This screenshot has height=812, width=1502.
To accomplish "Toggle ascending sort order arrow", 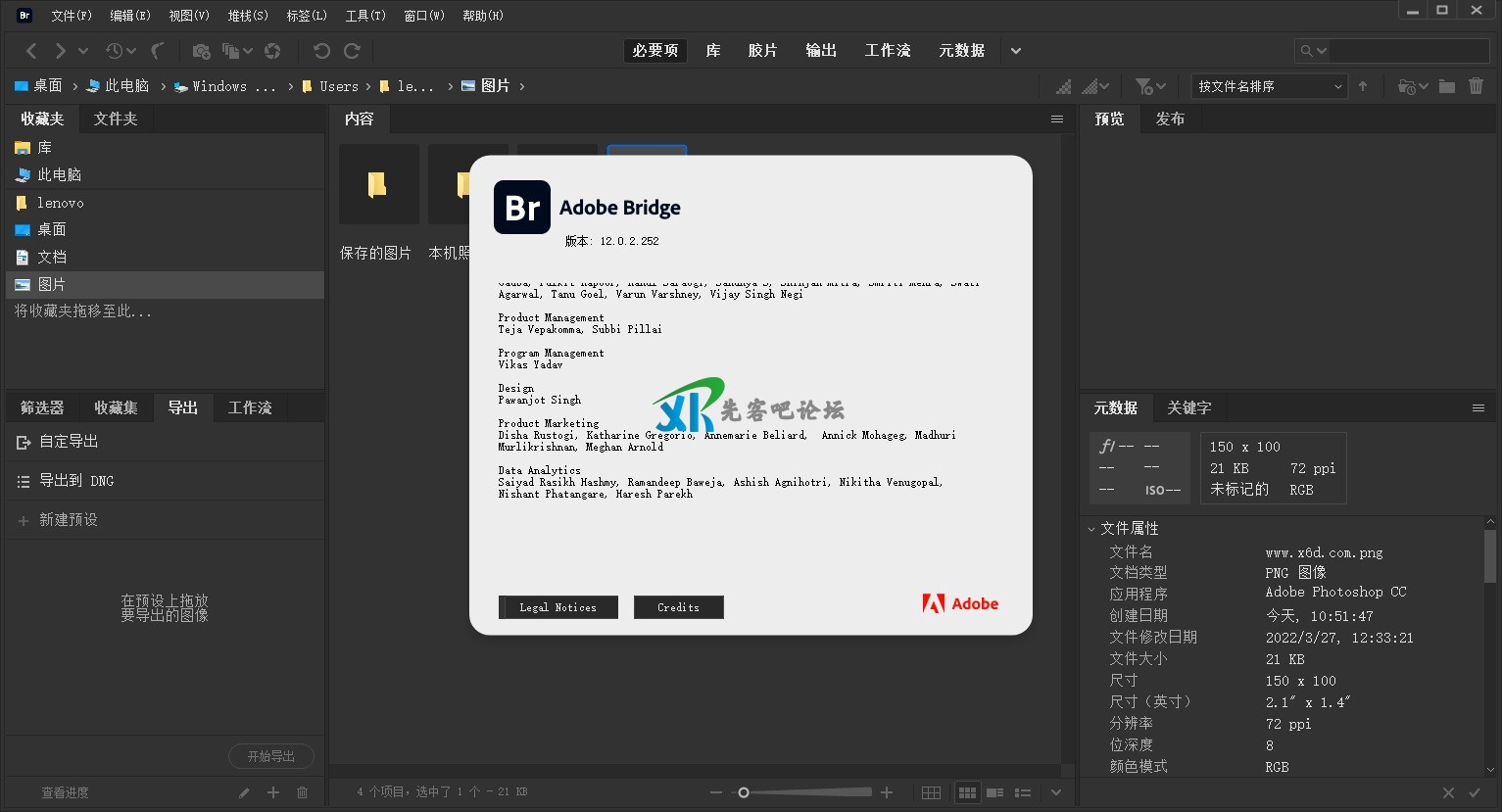I will point(1363,86).
